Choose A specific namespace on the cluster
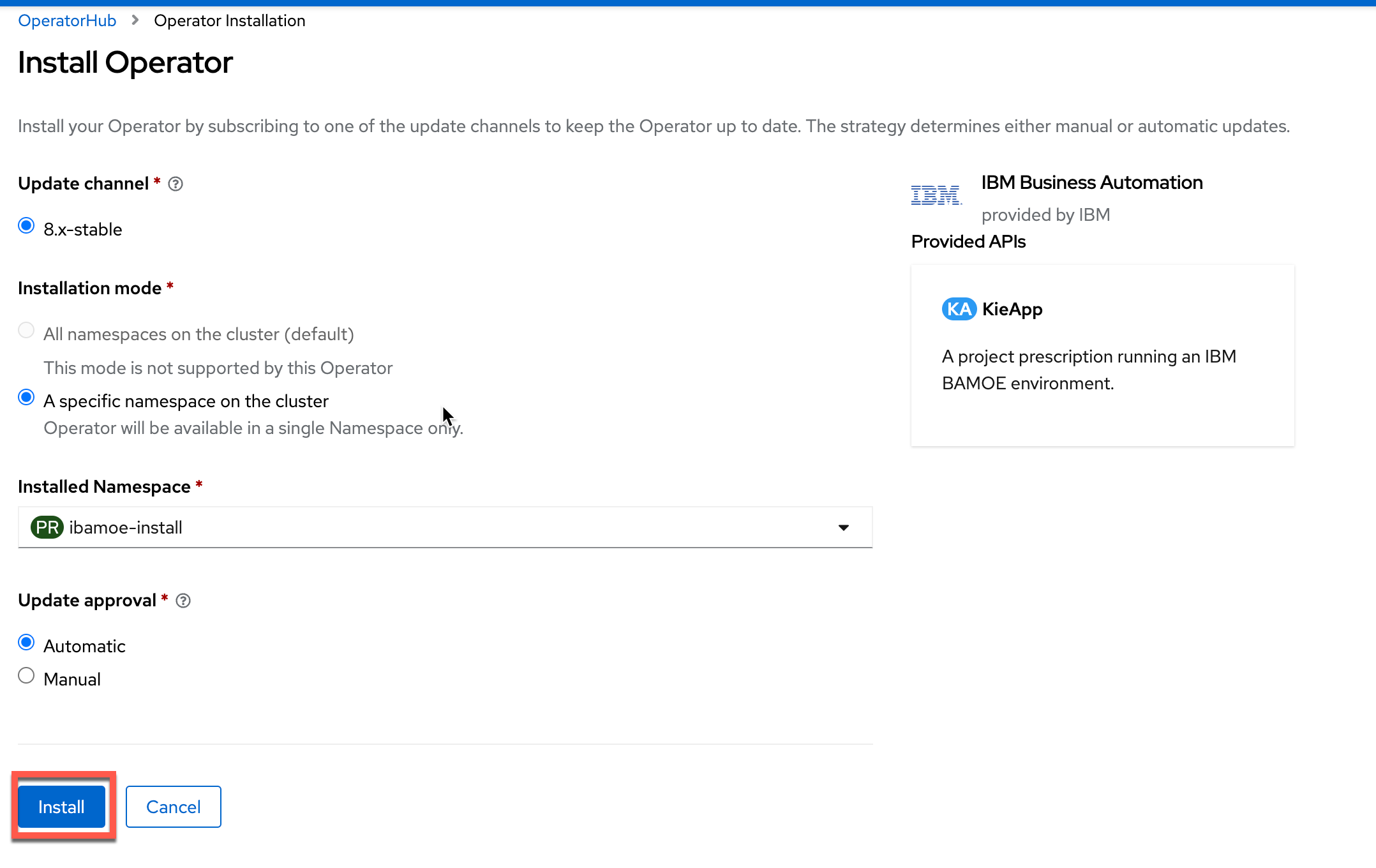Image resolution: width=1376 pixels, height=868 pixels. pyautogui.click(x=26, y=398)
